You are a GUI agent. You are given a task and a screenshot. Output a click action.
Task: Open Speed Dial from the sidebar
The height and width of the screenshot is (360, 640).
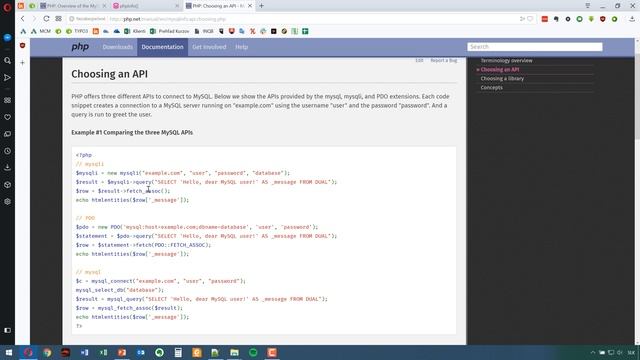pyautogui.click(x=7, y=100)
